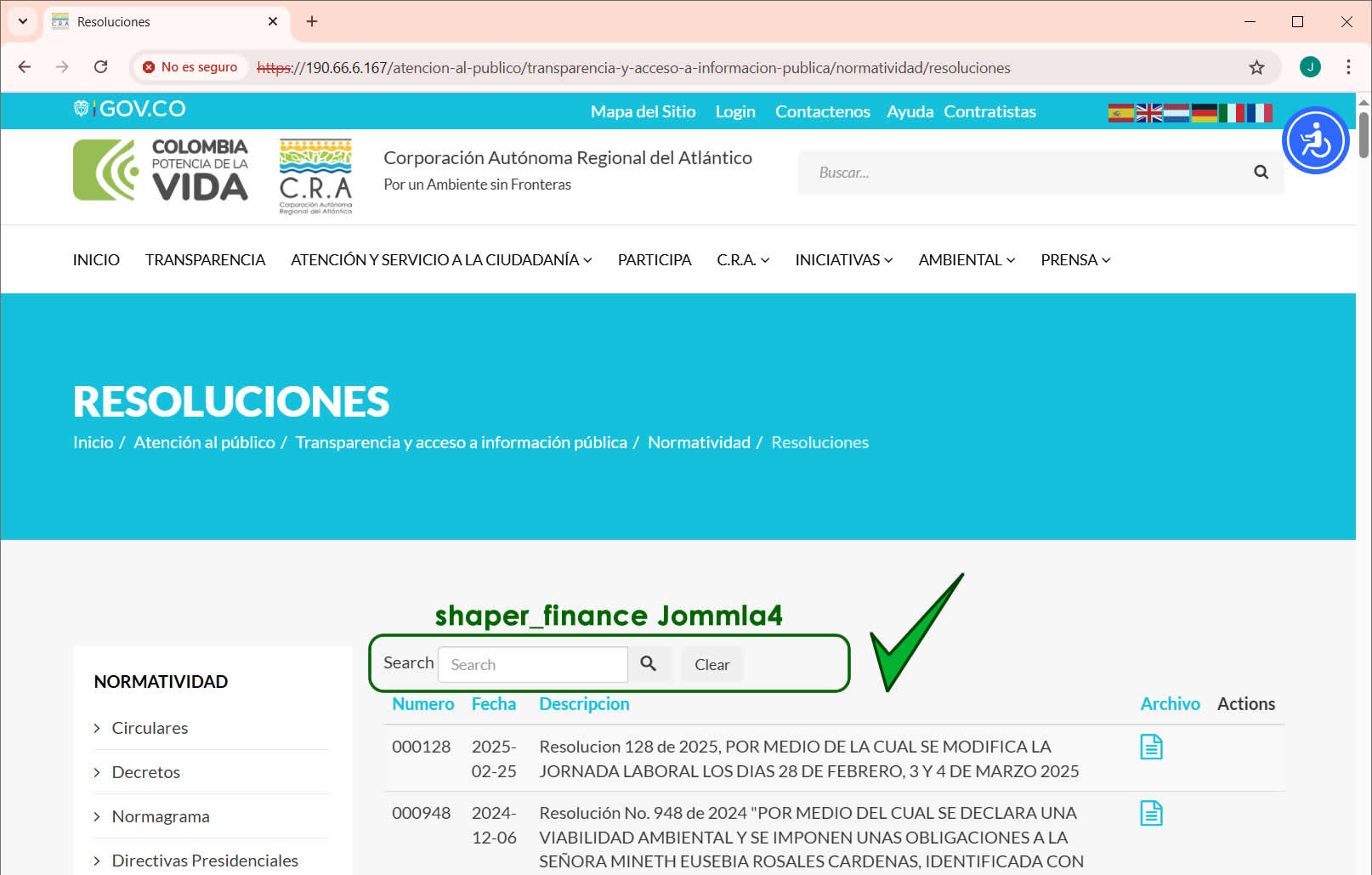The width and height of the screenshot is (1372, 875).
Task: Select the Spanish flag language icon
Action: click(x=1120, y=112)
